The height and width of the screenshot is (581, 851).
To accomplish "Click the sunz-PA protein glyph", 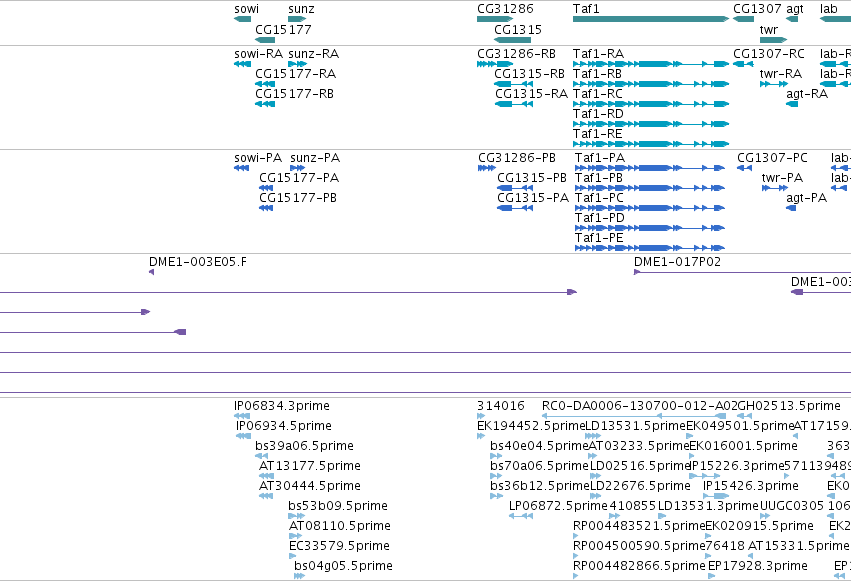I will pyautogui.click(x=297, y=168).
